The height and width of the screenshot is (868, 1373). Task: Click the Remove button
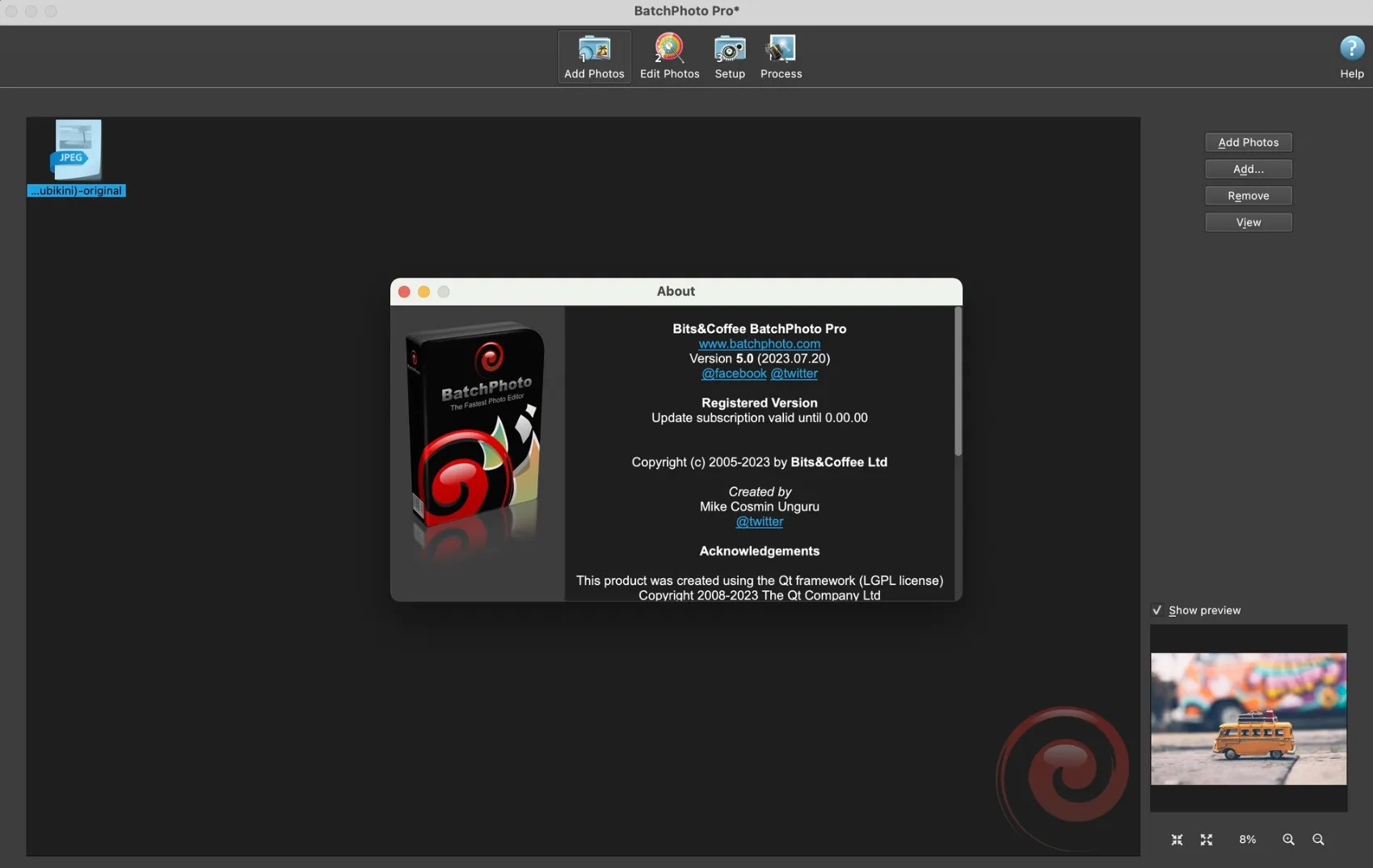1249,196
